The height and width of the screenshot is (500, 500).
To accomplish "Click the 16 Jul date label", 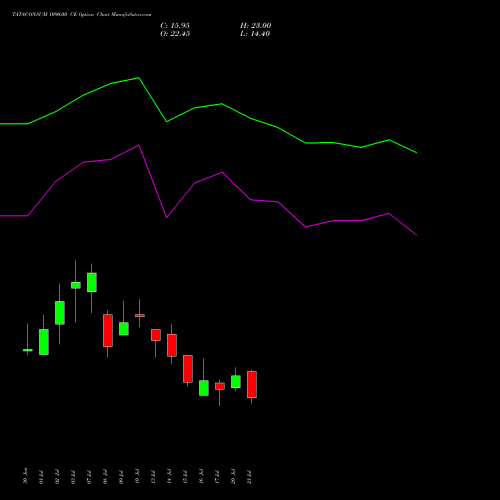I will pyautogui.click(x=201, y=477).
